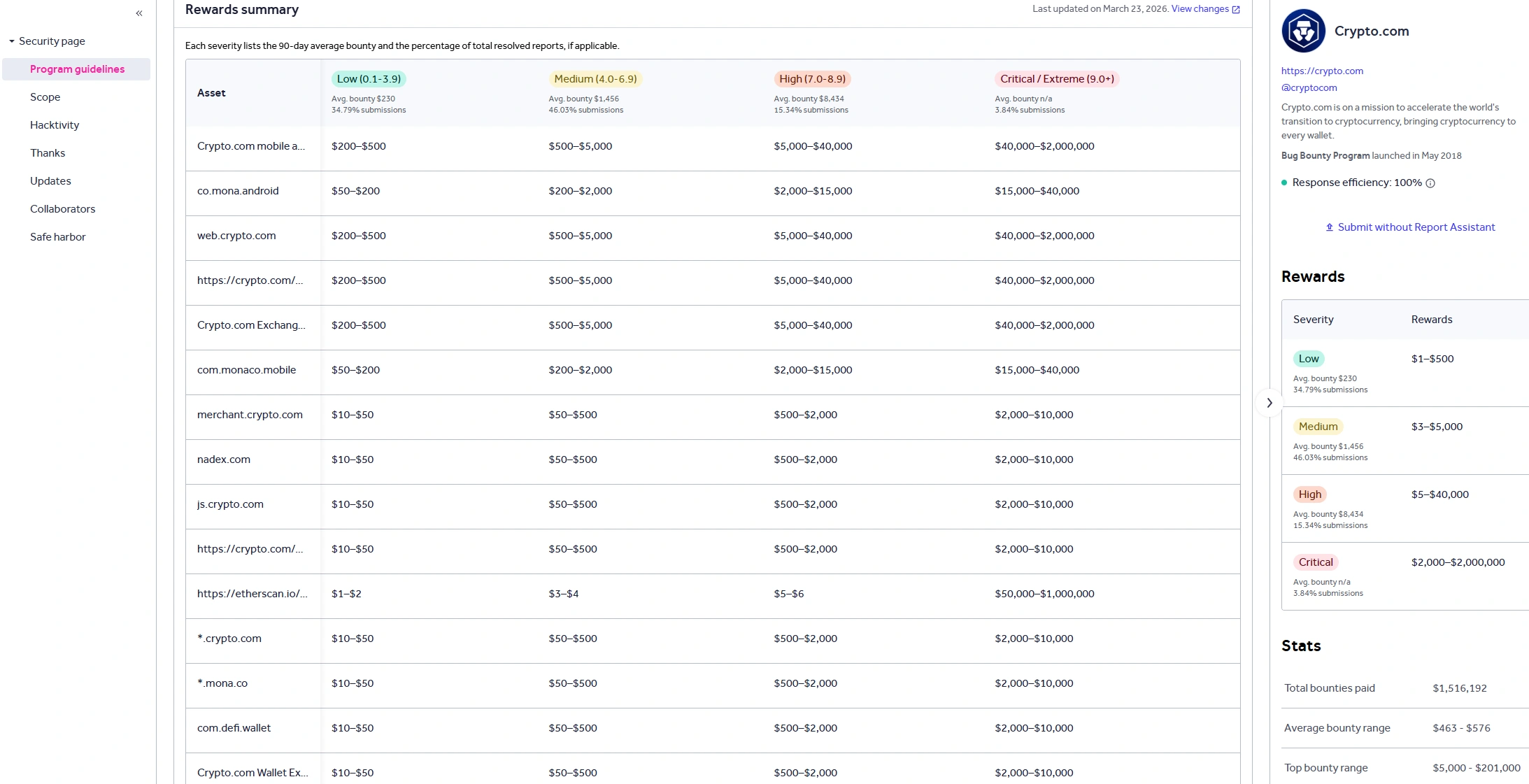Select the web.crypto.com asset row
The image size is (1529, 784).
[x=236, y=236]
